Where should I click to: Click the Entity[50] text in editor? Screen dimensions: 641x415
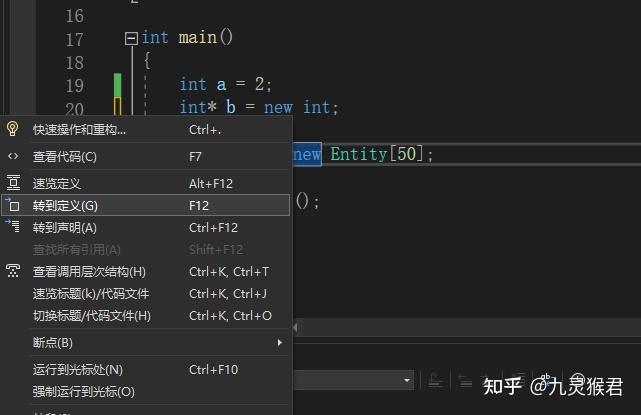tap(376, 154)
